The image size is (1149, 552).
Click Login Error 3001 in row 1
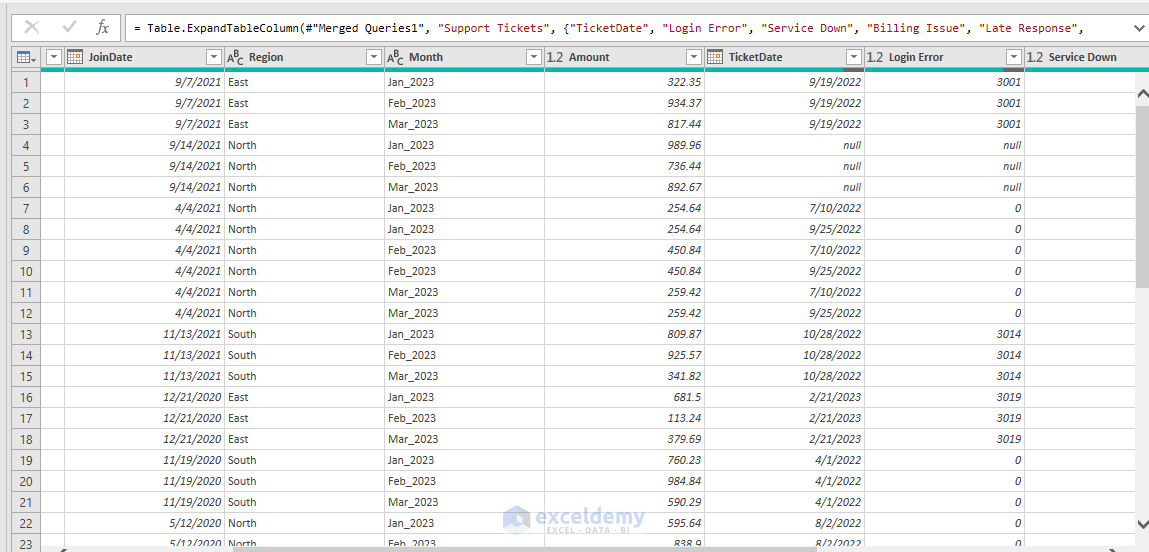[x=945, y=82]
